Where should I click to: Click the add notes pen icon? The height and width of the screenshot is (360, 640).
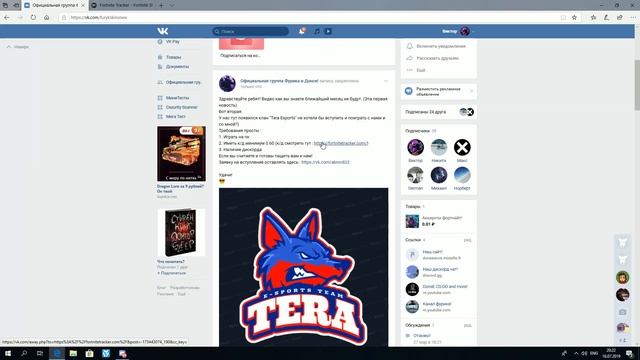[607, 18]
